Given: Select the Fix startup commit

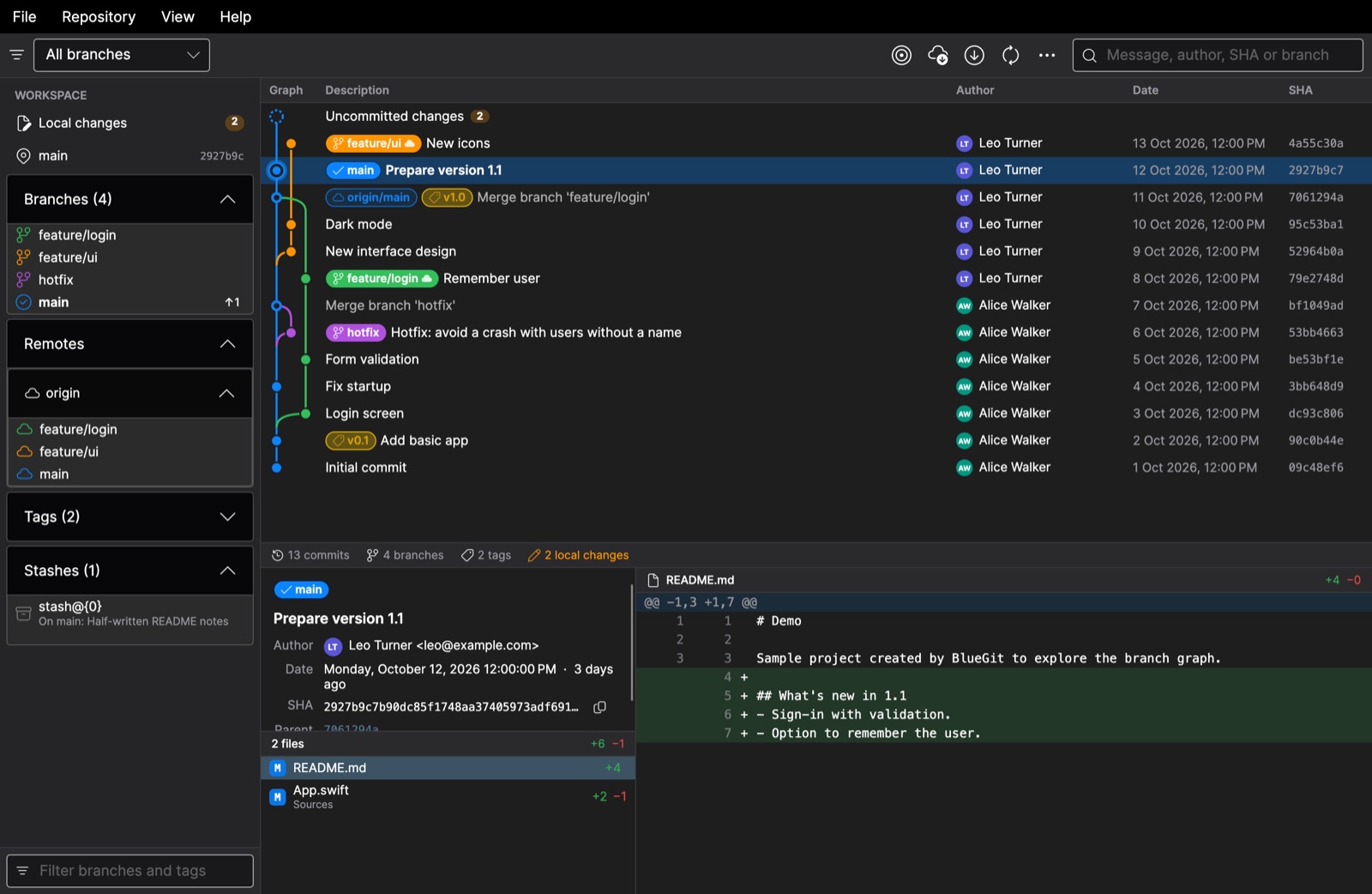Looking at the screenshot, I should (816, 386).
